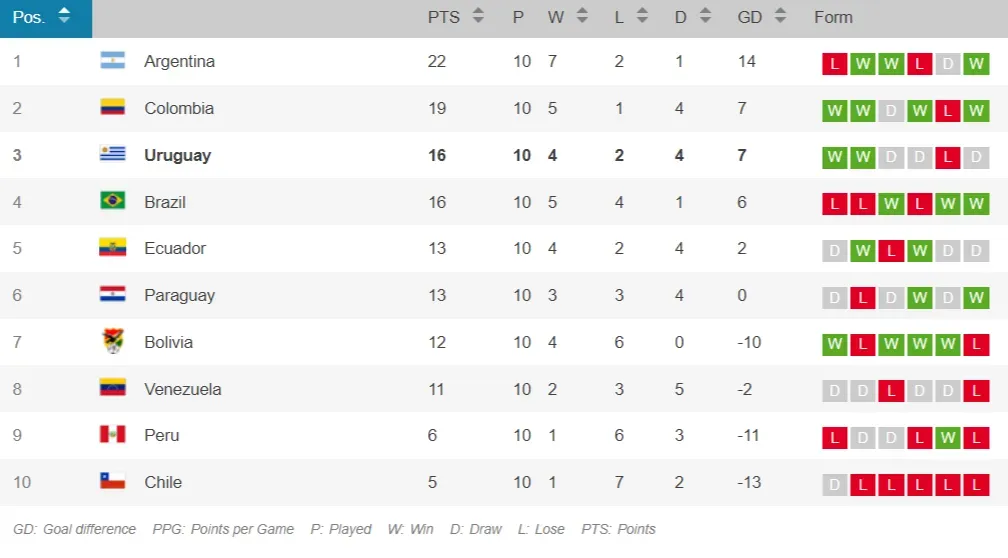Image resolution: width=1008 pixels, height=558 pixels.
Task: Click the Bolivia crest icon
Action: click(x=113, y=341)
